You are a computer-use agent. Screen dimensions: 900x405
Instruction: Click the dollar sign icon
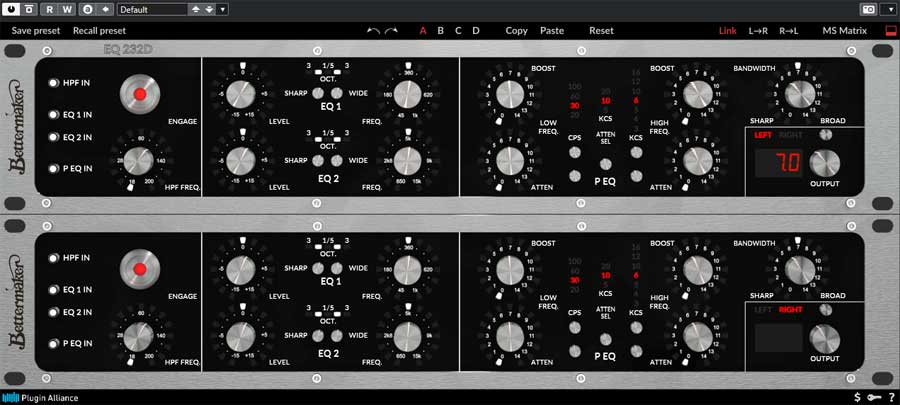(x=858, y=397)
